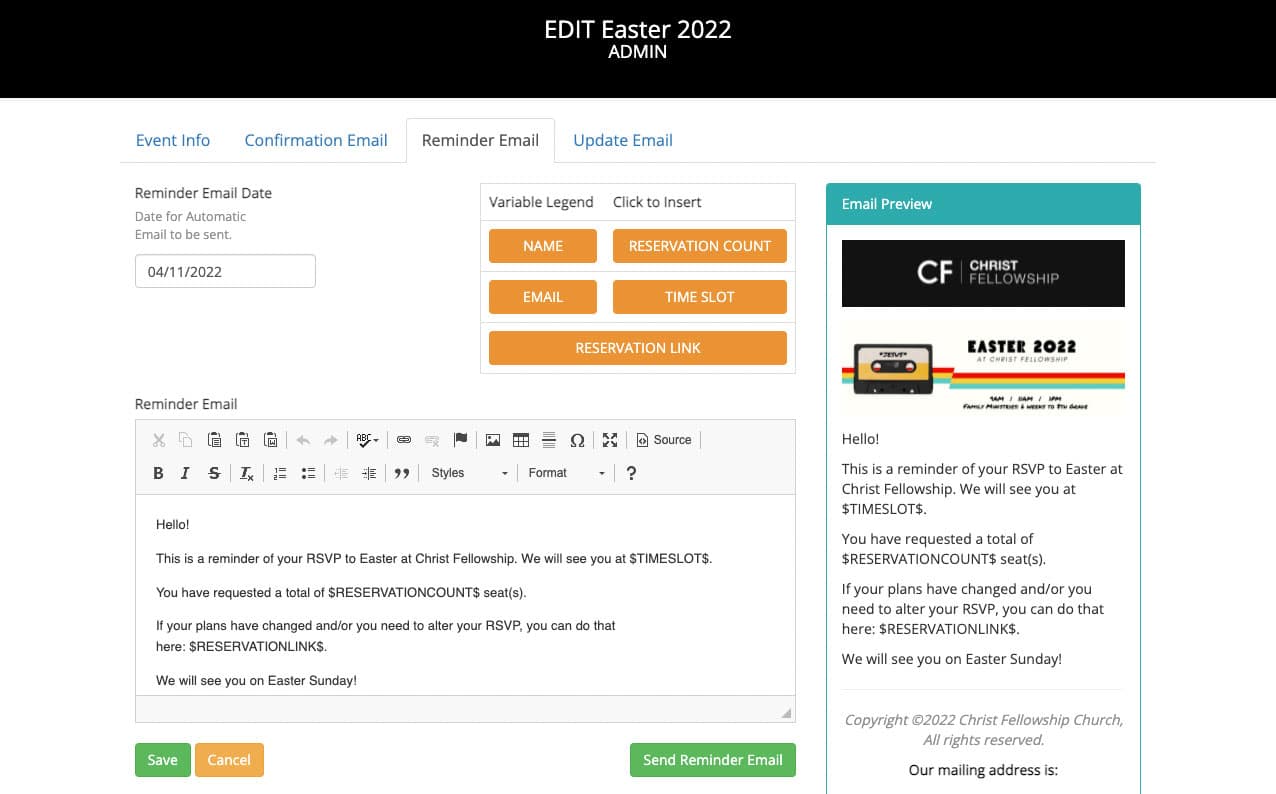Click the 'Hello!' line in the editor
The height and width of the screenshot is (794, 1276).
(x=173, y=524)
